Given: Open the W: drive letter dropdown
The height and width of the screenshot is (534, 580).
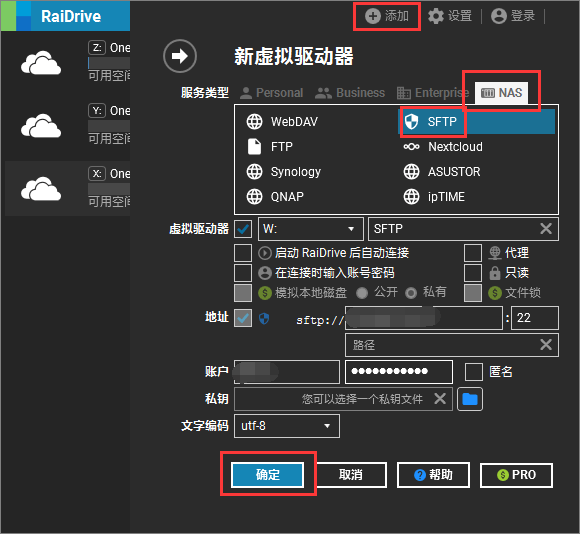Looking at the screenshot, I should pos(311,229).
